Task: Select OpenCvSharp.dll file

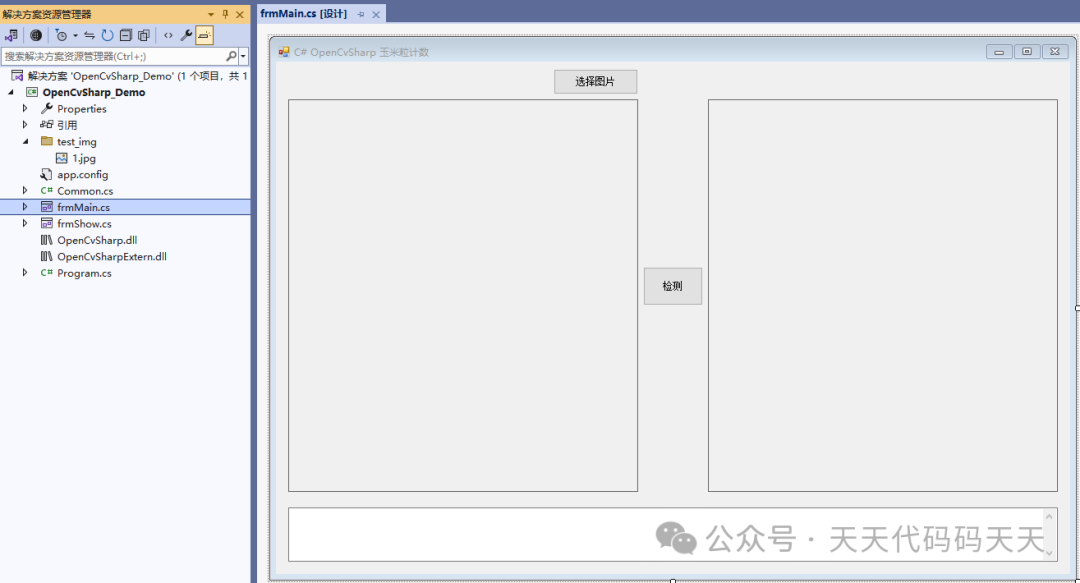Action: pyautogui.click(x=97, y=241)
